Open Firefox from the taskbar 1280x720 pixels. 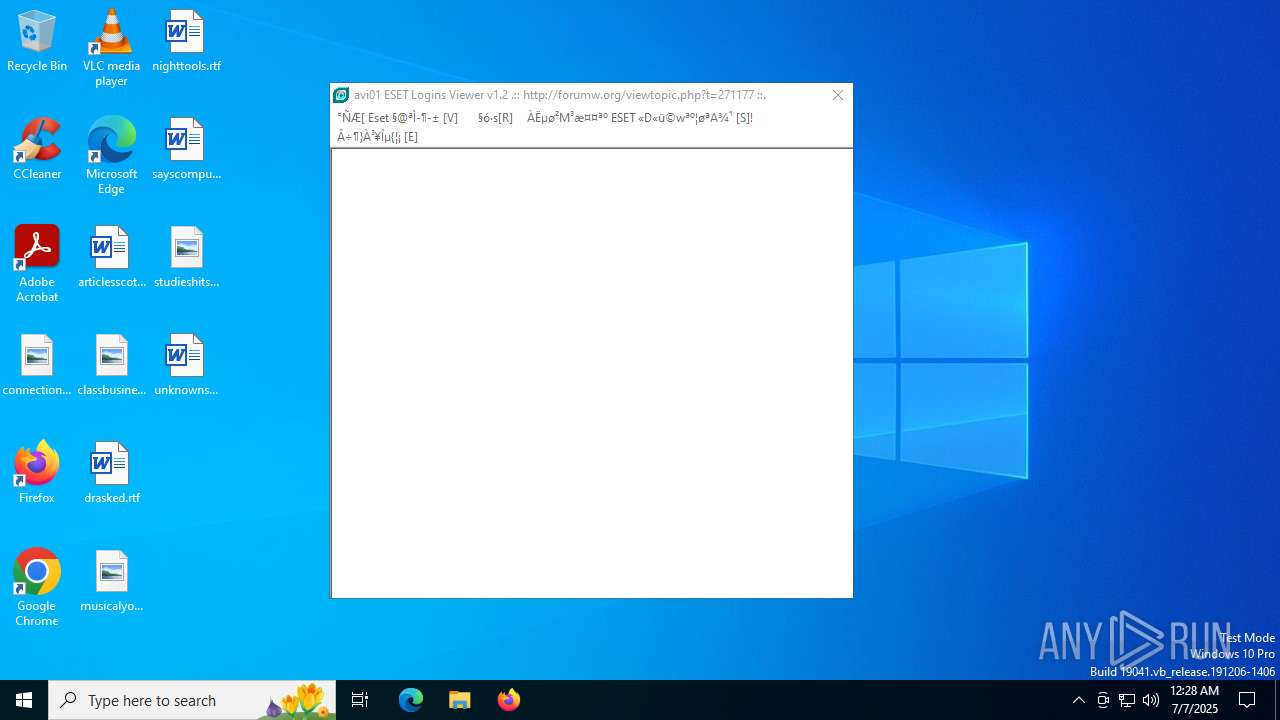509,700
